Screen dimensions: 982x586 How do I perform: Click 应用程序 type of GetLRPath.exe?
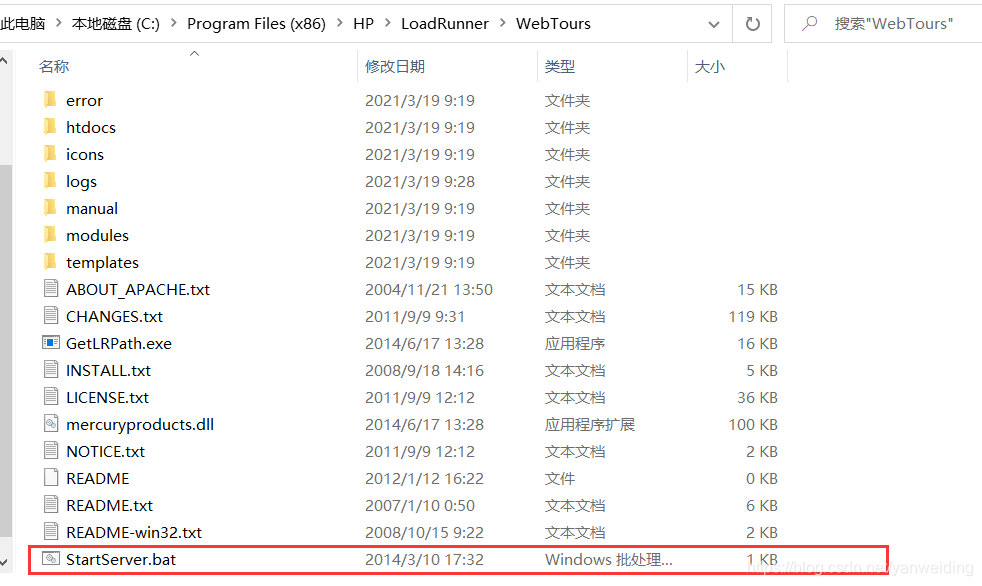pos(574,343)
